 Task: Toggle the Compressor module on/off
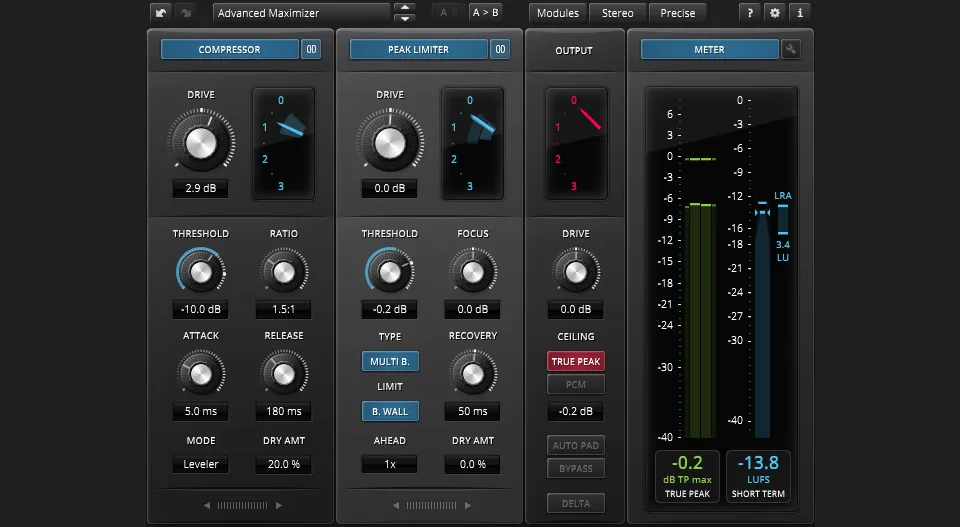point(230,50)
